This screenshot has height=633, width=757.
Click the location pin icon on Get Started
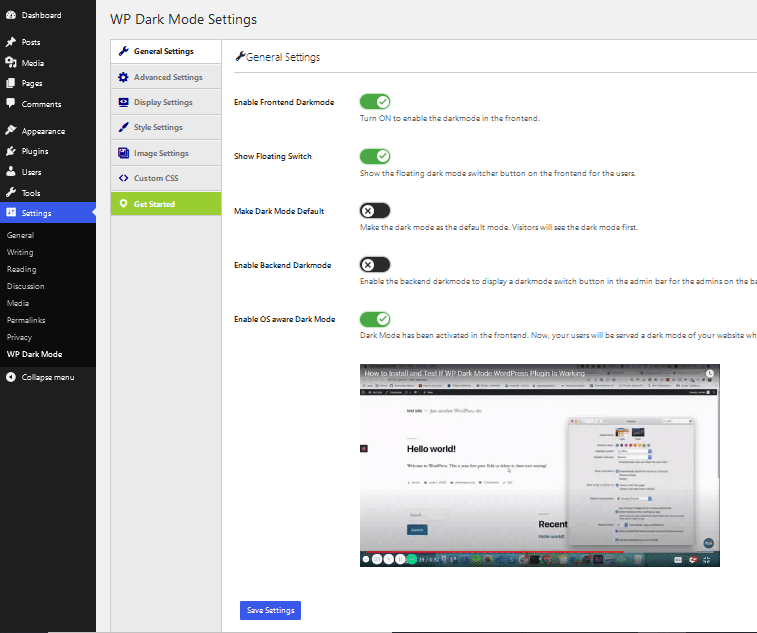pyautogui.click(x=124, y=203)
